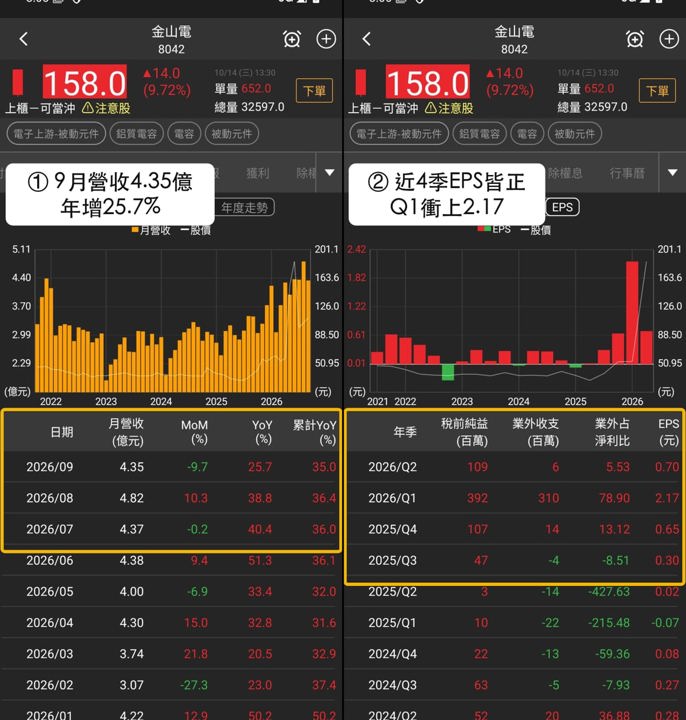
Task: Sort by 月營收 column header
Action: [x=127, y=432]
